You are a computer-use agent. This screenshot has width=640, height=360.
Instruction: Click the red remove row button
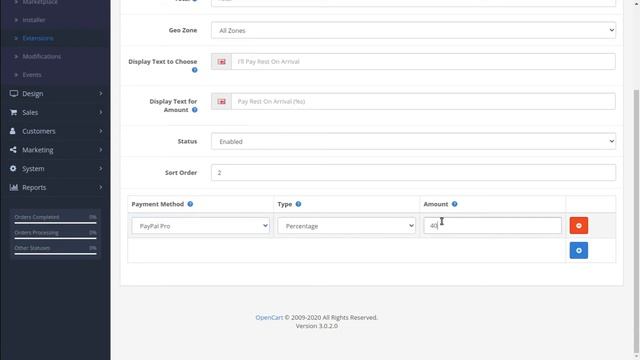[578, 225]
